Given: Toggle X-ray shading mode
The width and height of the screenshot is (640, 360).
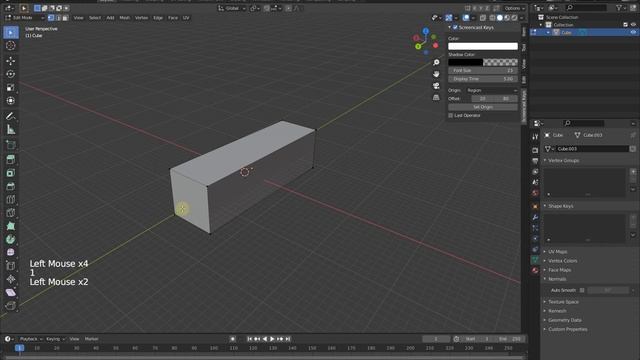Looking at the screenshot, I should pos(483,18).
